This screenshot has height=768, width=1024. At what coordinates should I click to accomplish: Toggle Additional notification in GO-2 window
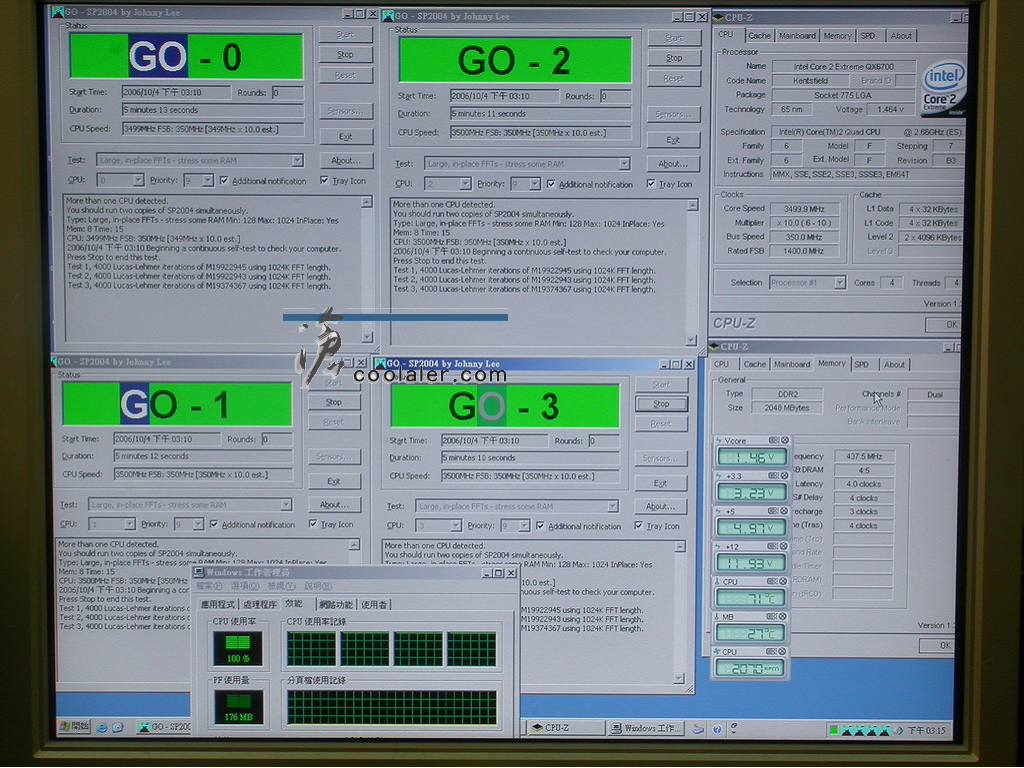(551, 184)
